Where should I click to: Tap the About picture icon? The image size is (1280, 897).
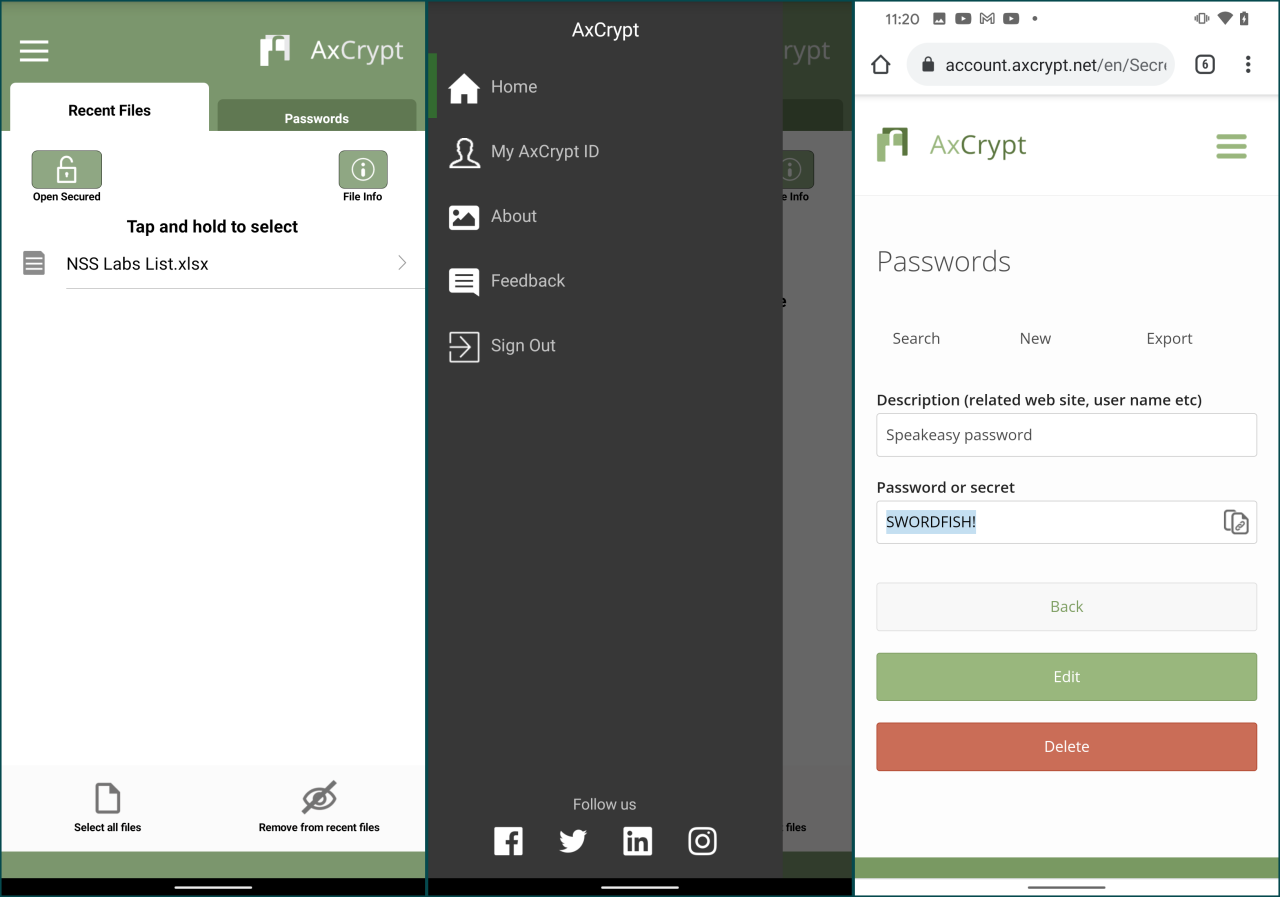click(464, 217)
